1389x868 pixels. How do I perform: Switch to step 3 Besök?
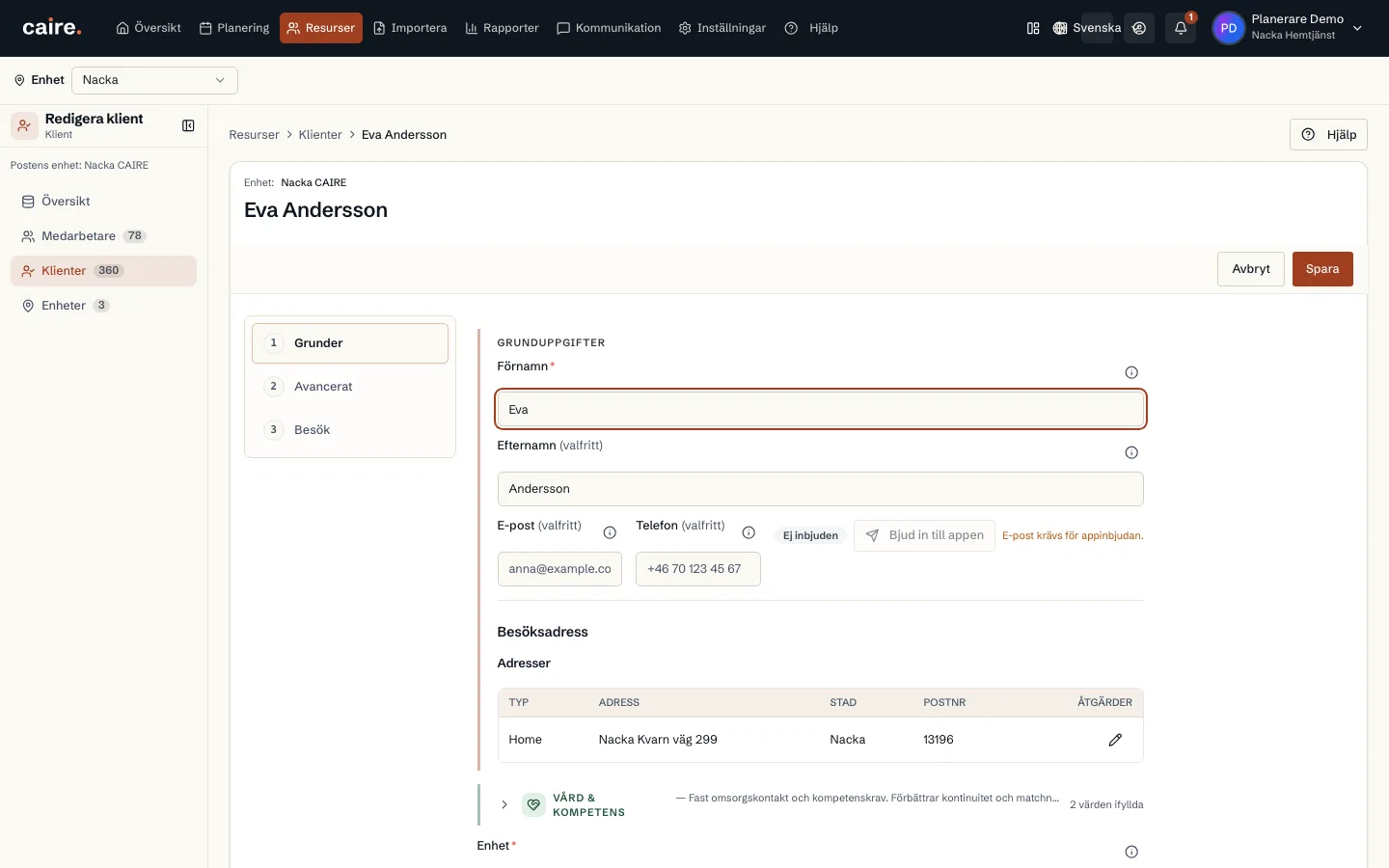350,430
